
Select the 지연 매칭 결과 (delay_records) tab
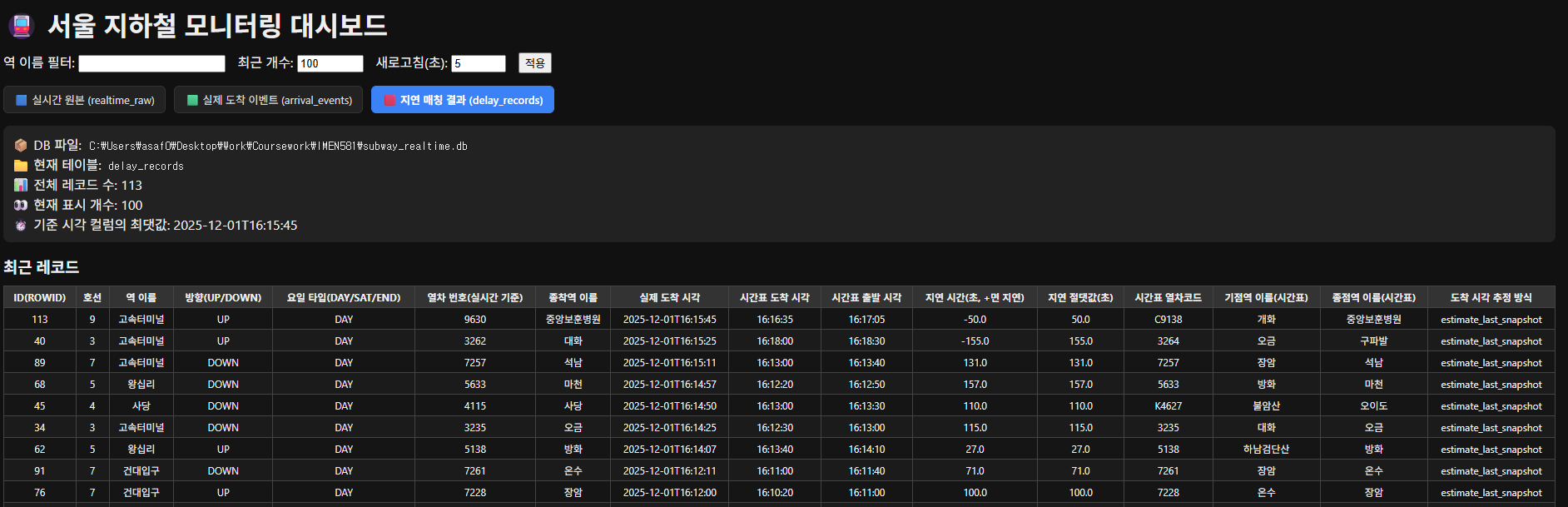[463, 100]
